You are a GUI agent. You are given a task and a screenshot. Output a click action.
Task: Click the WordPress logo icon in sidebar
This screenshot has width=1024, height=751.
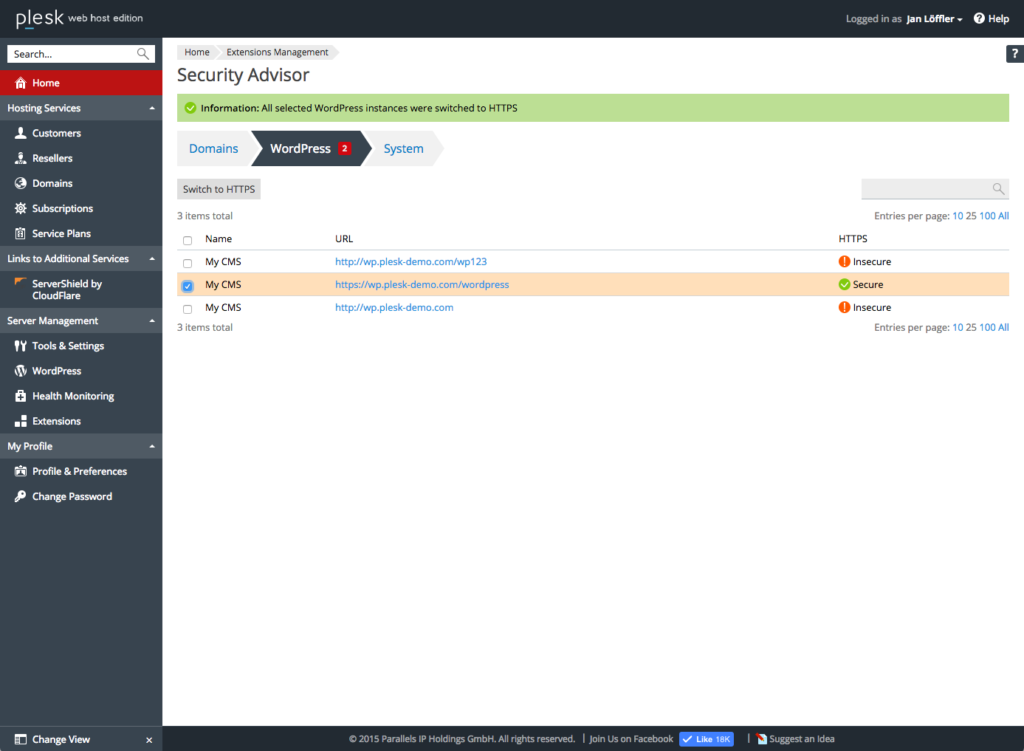(20, 371)
